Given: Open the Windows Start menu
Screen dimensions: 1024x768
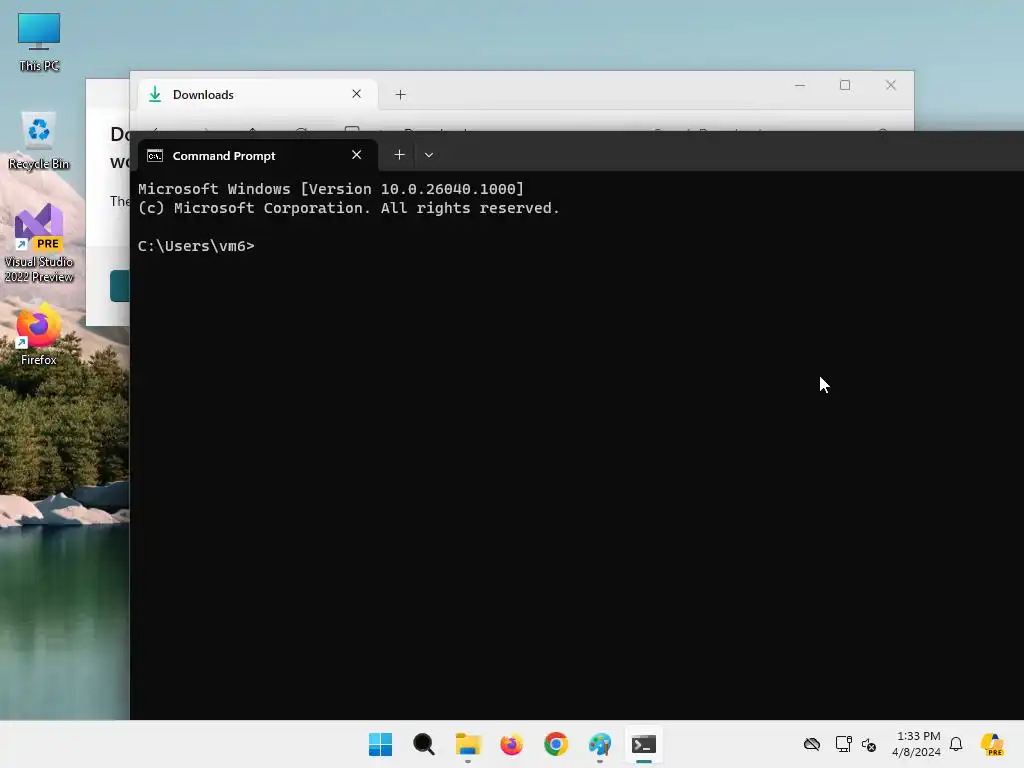Looking at the screenshot, I should point(381,744).
